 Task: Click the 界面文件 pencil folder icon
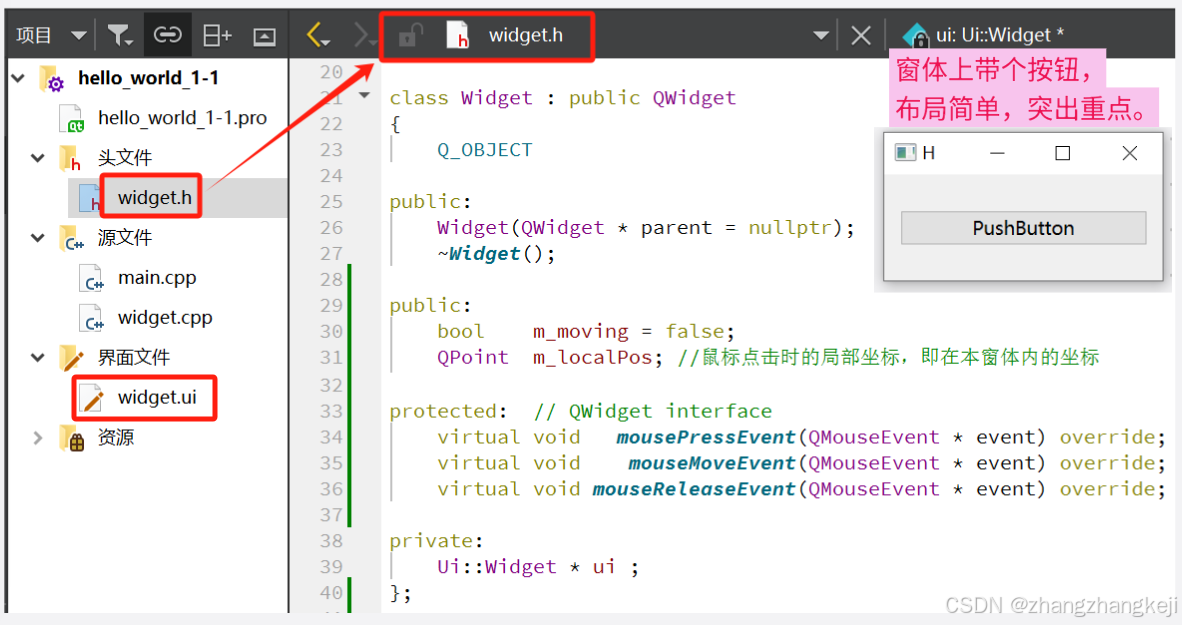(x=72, y=358)
